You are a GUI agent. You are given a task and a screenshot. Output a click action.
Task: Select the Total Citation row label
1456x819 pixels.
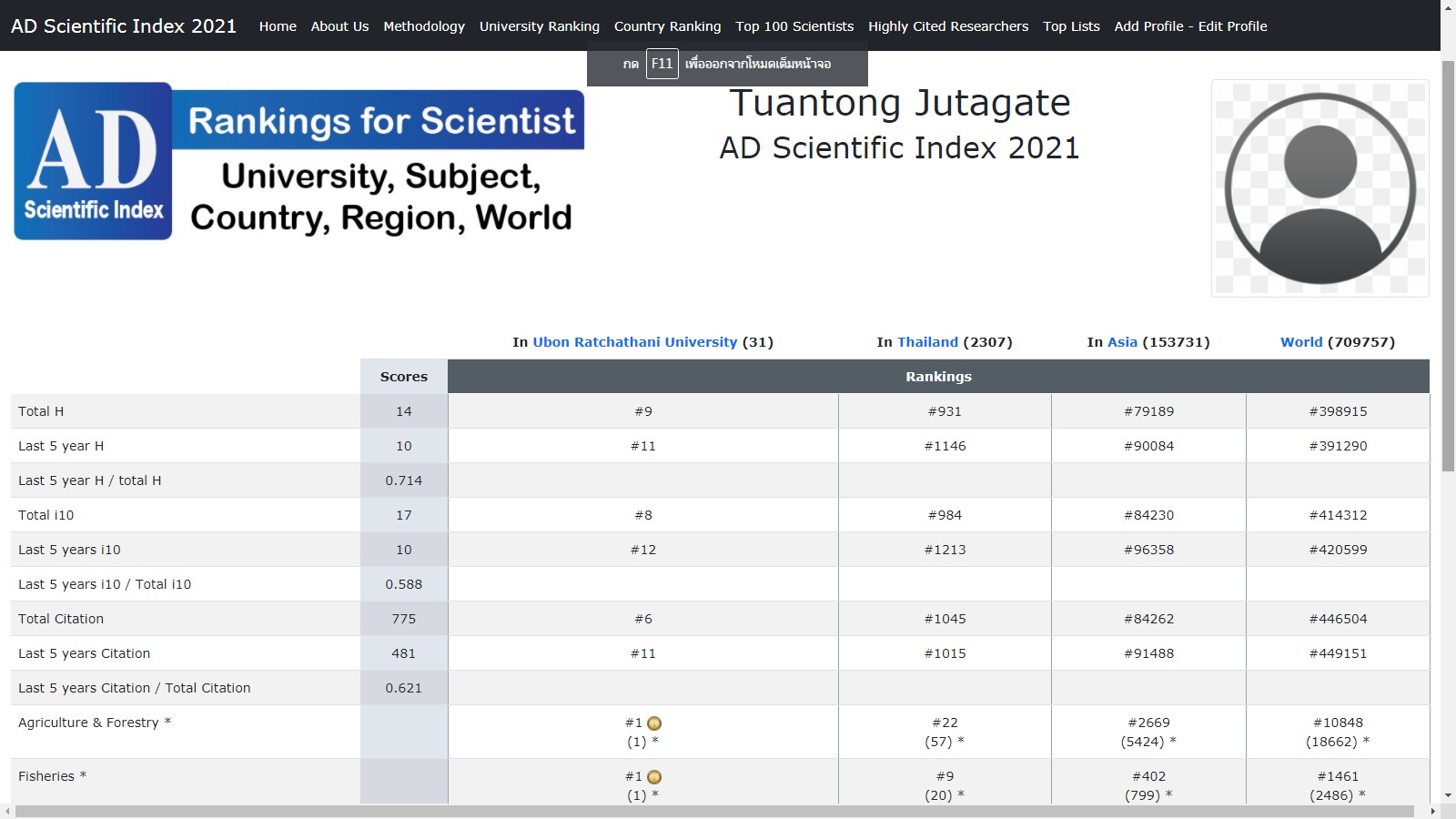pos(61,619)
